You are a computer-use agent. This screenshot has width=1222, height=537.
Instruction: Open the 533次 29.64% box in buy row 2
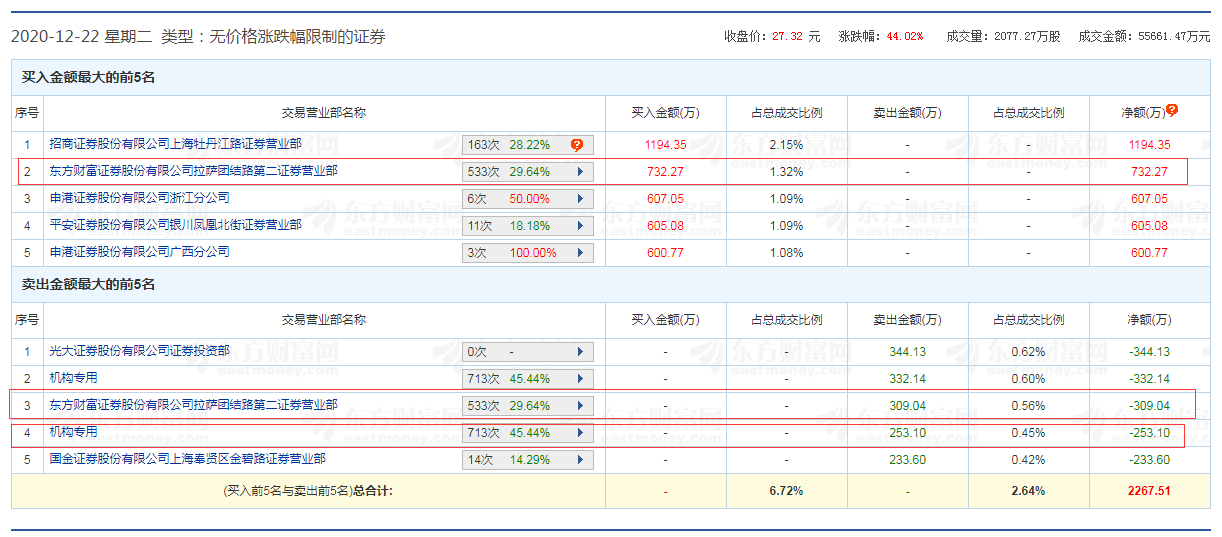528,172
